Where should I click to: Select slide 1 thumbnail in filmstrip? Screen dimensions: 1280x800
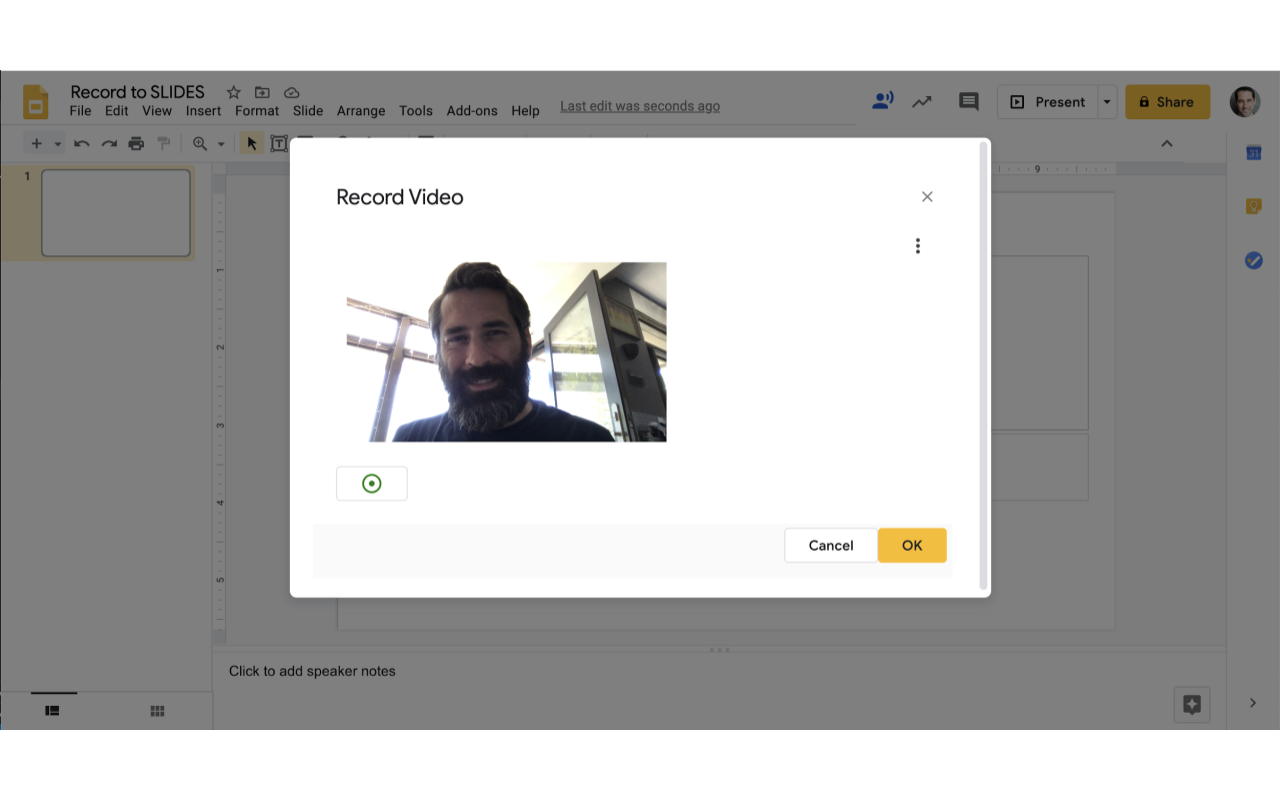pyautogui.click(x=116, y=213)
